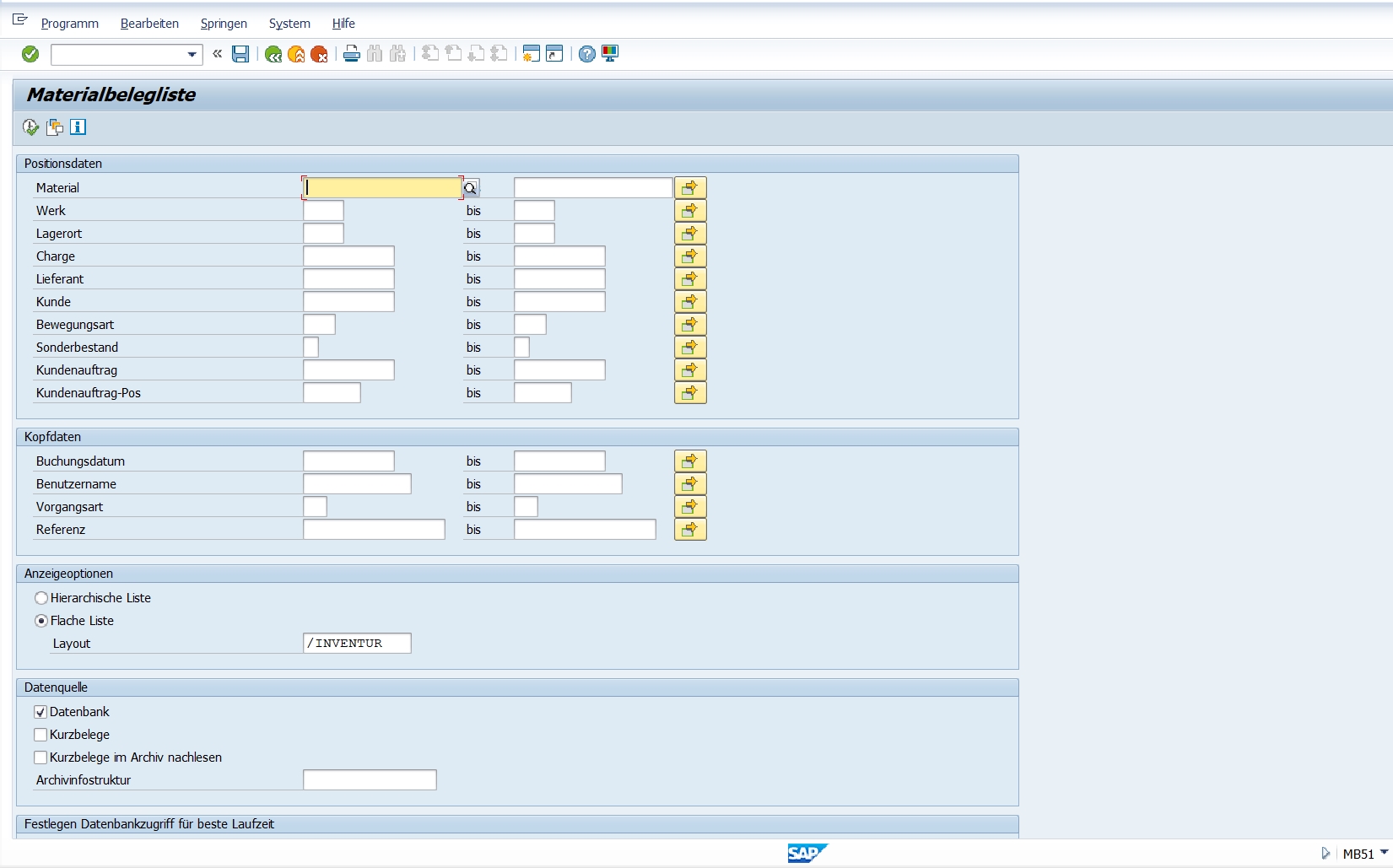The width and height of the screenshot is (1393, 868).
Task: Click the Execute clock icon
Action: 31,127
